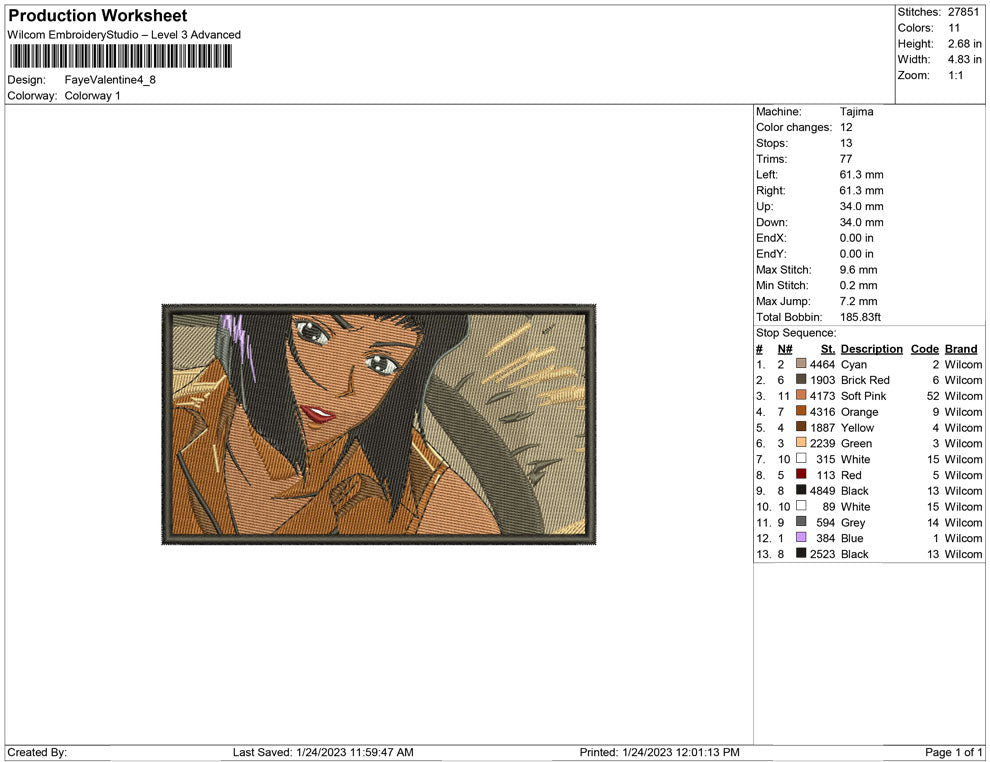This screenshot has width=990, height=762.
Task: Click the stitch count 2523 in stop 13
Action: [x=822, y=554]
